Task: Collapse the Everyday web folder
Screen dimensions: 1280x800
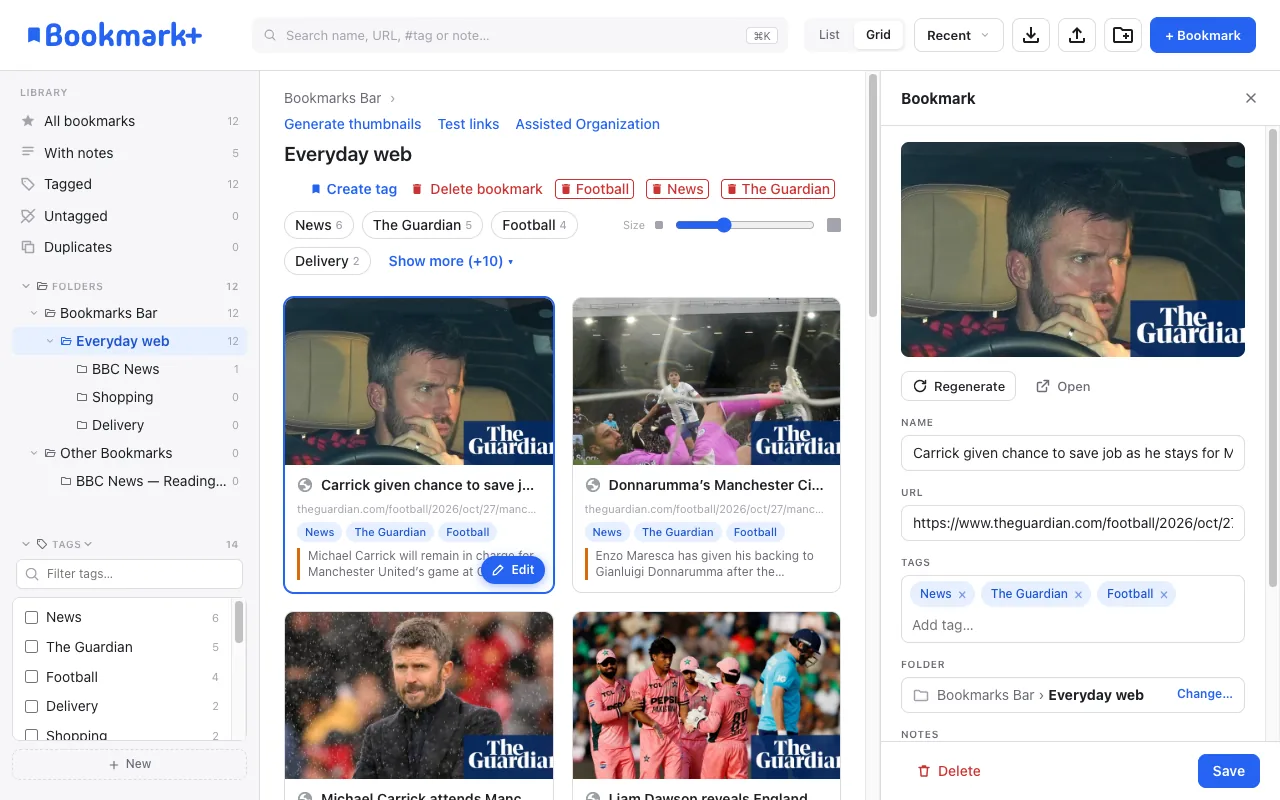Action: [x=50, y=341]
